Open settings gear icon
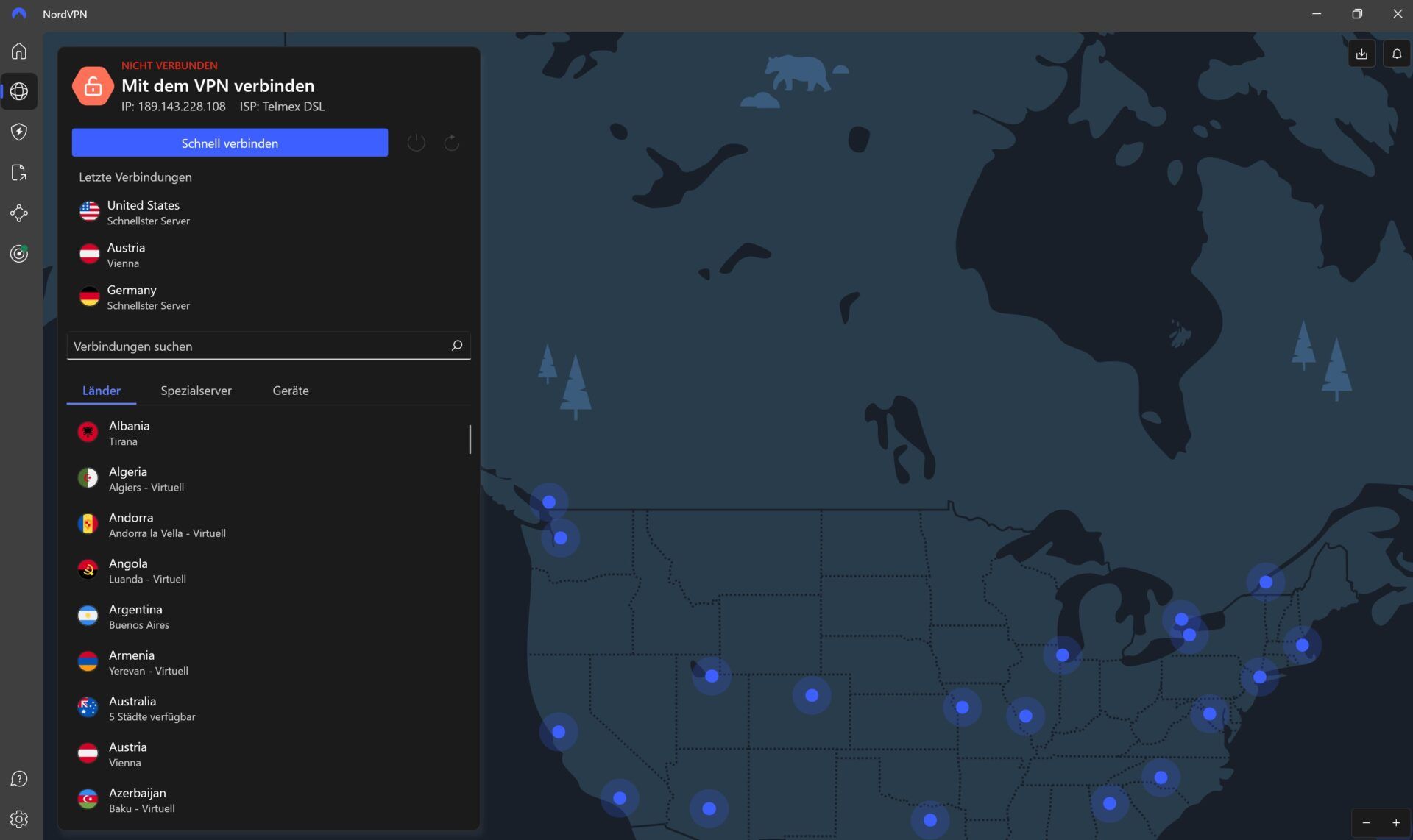This screenshot has width=1413, height=840. tap(19, 819)
